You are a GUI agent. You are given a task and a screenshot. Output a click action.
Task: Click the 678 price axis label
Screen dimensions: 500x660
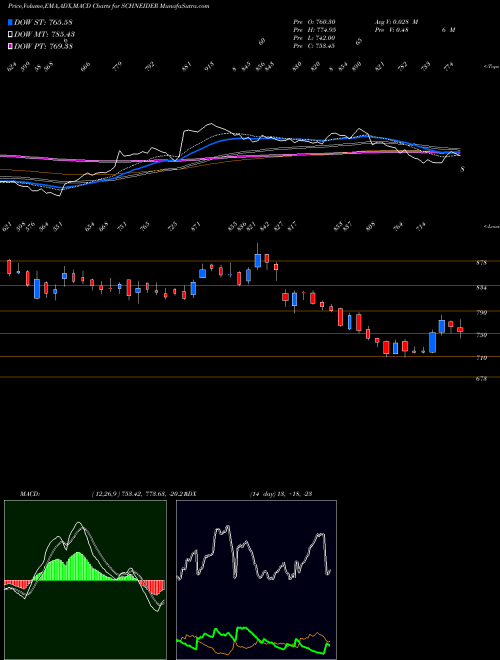pos(481,379)
